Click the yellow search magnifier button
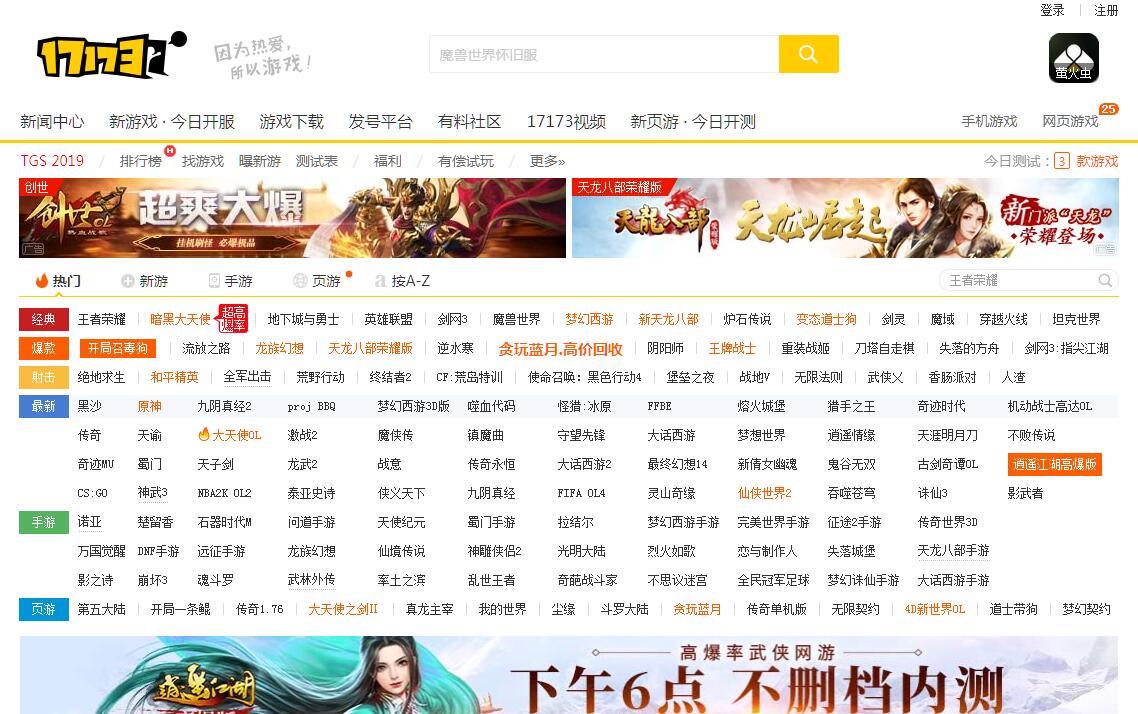Screen dimensions: 1138x714 coord(808,54)
